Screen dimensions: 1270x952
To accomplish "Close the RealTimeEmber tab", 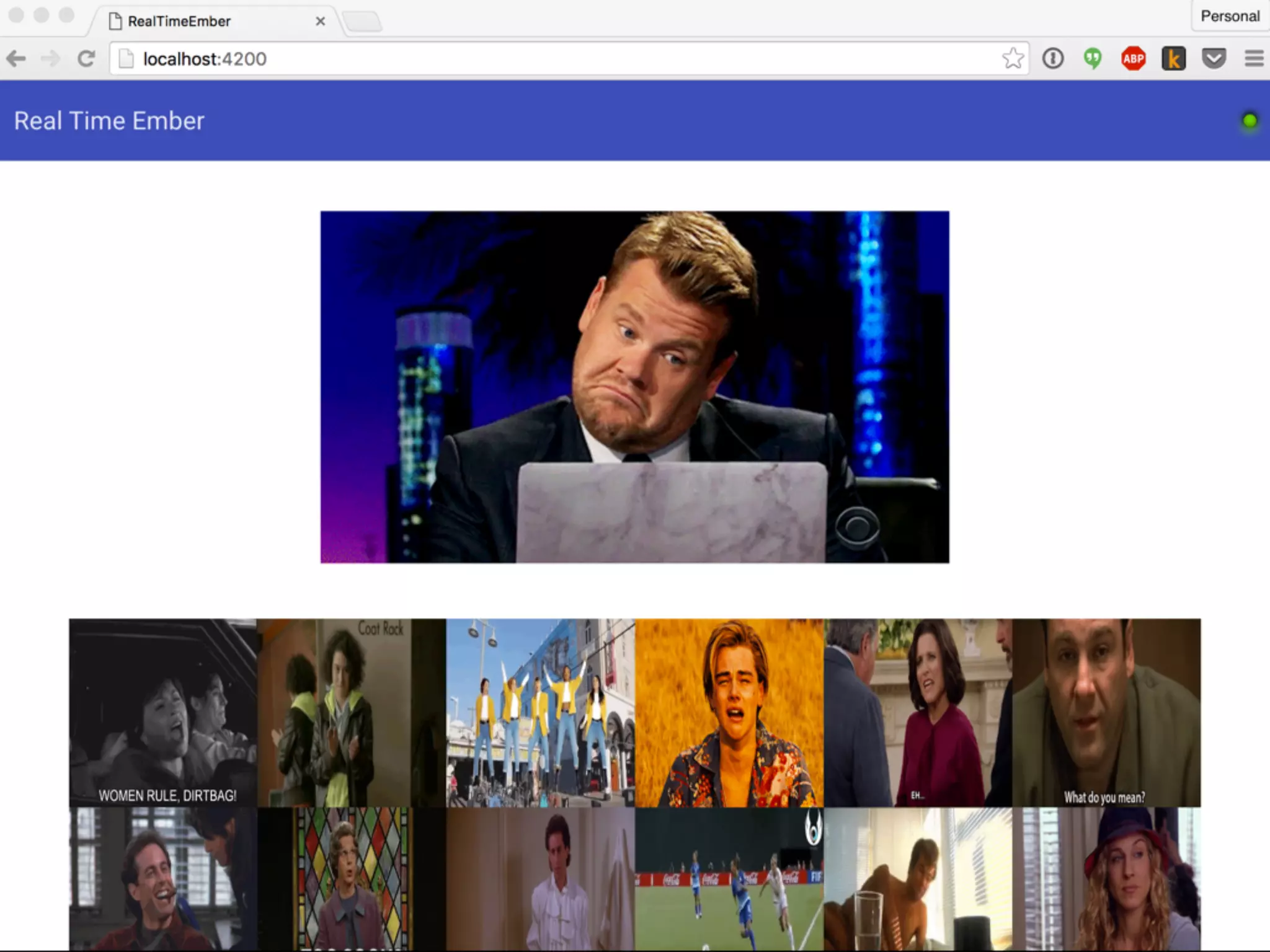I will (x=320, y=21).
